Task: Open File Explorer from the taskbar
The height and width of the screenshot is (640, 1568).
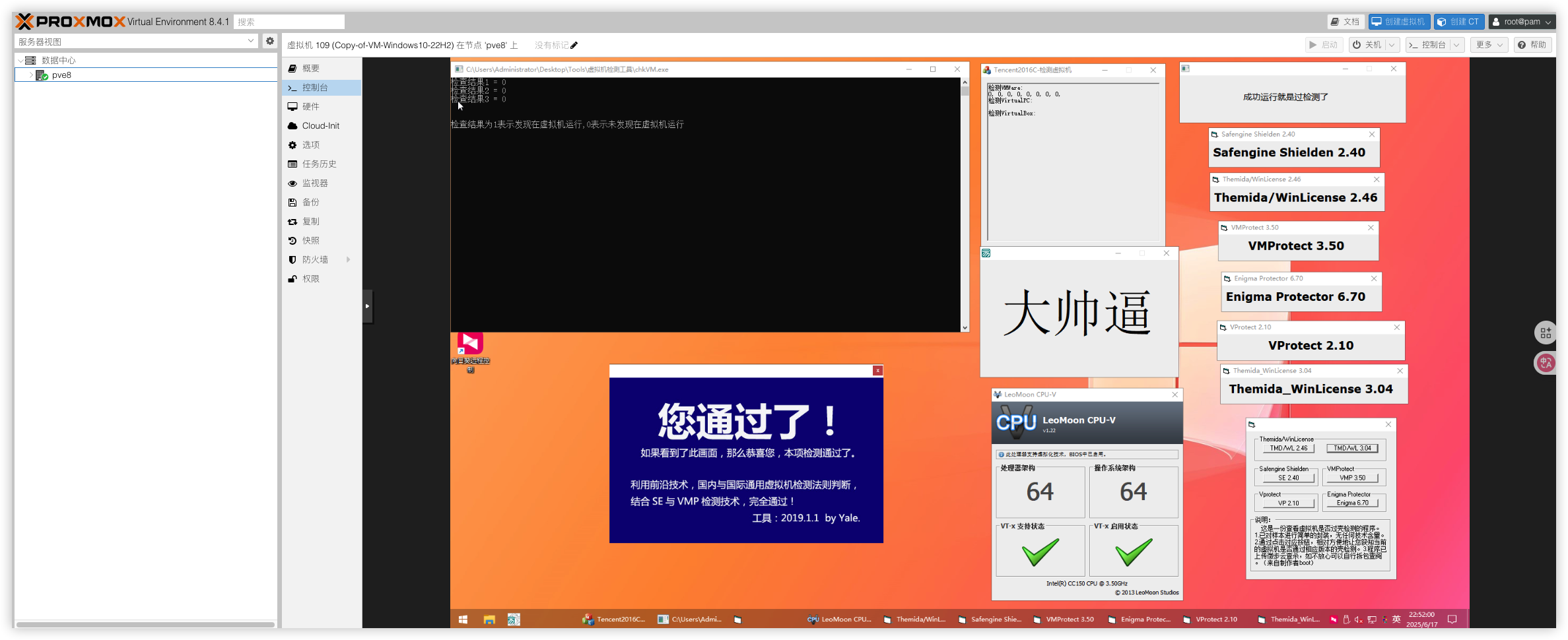Action: coord(489,620)
